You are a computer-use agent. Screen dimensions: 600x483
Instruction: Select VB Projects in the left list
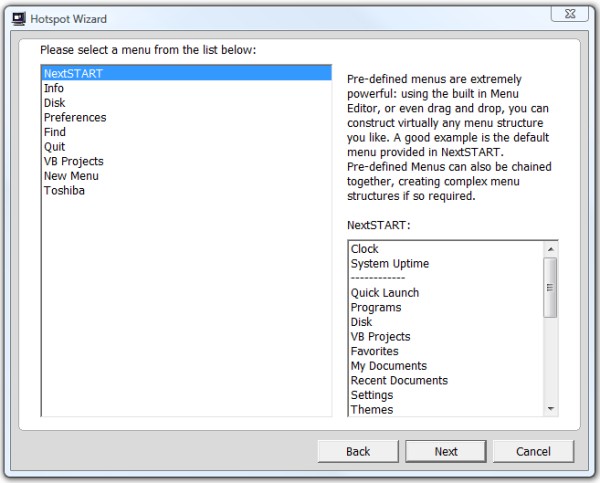click(x=74, y=161)
